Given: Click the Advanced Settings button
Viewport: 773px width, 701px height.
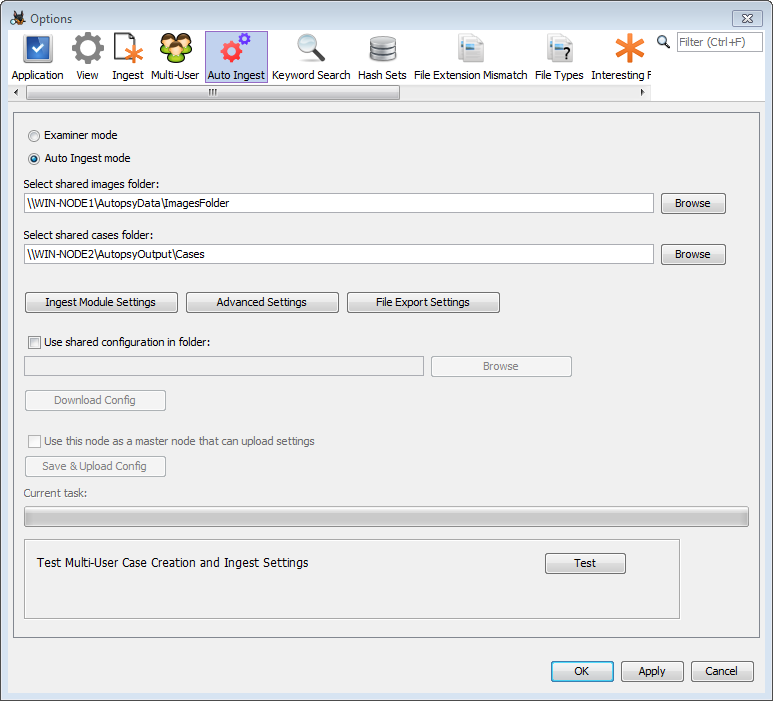Looking at the screenshot, I should (x=262, y=302).
